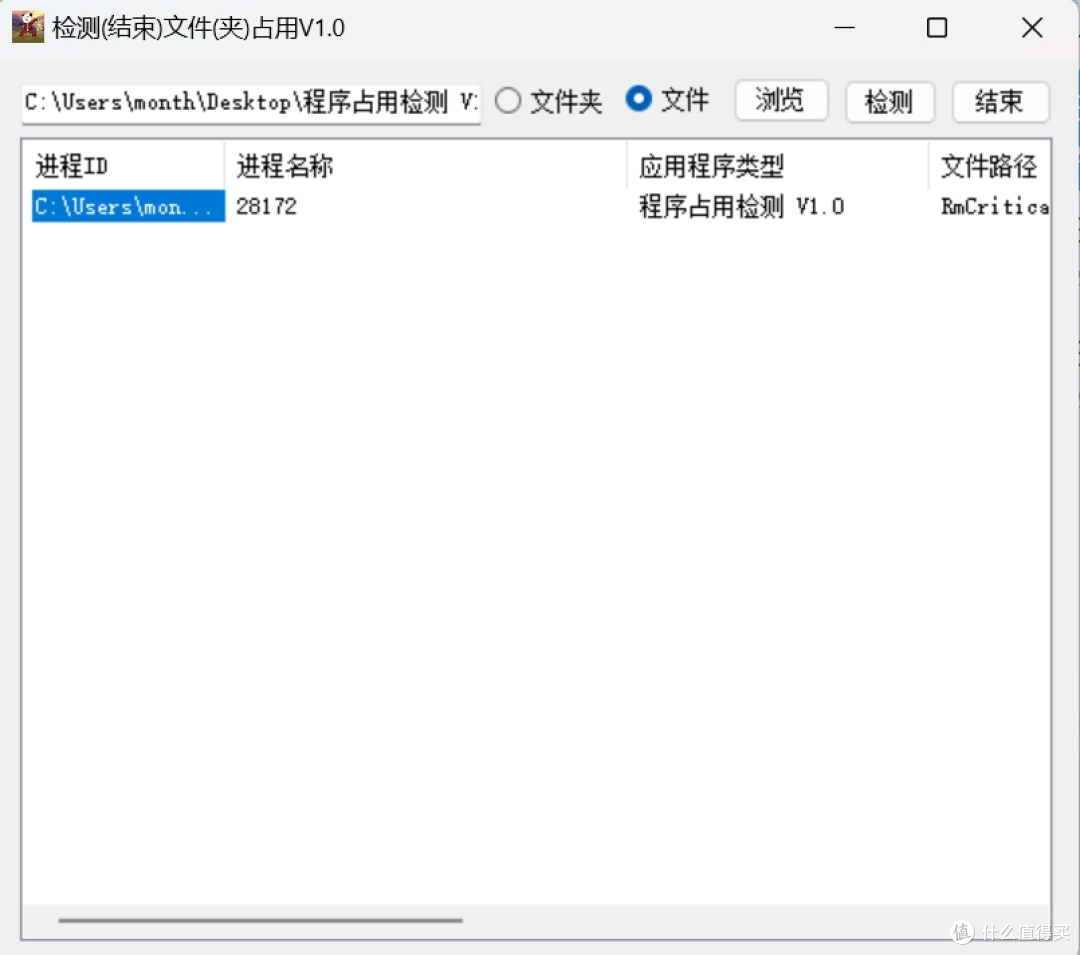This screenshot has width=1080, height=955.
Task: Sort by the 进程名称 column header
Action: coord(426,166)
